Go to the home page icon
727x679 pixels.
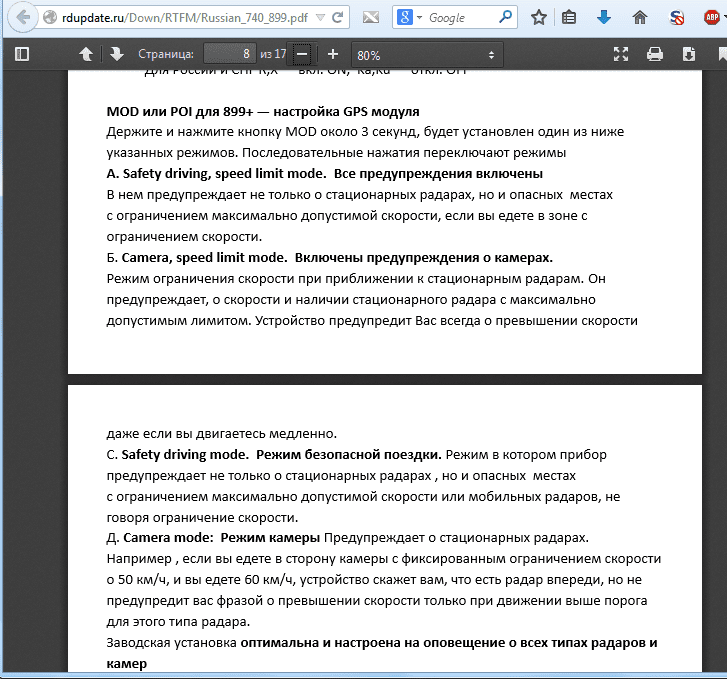(x=640, y=18)
